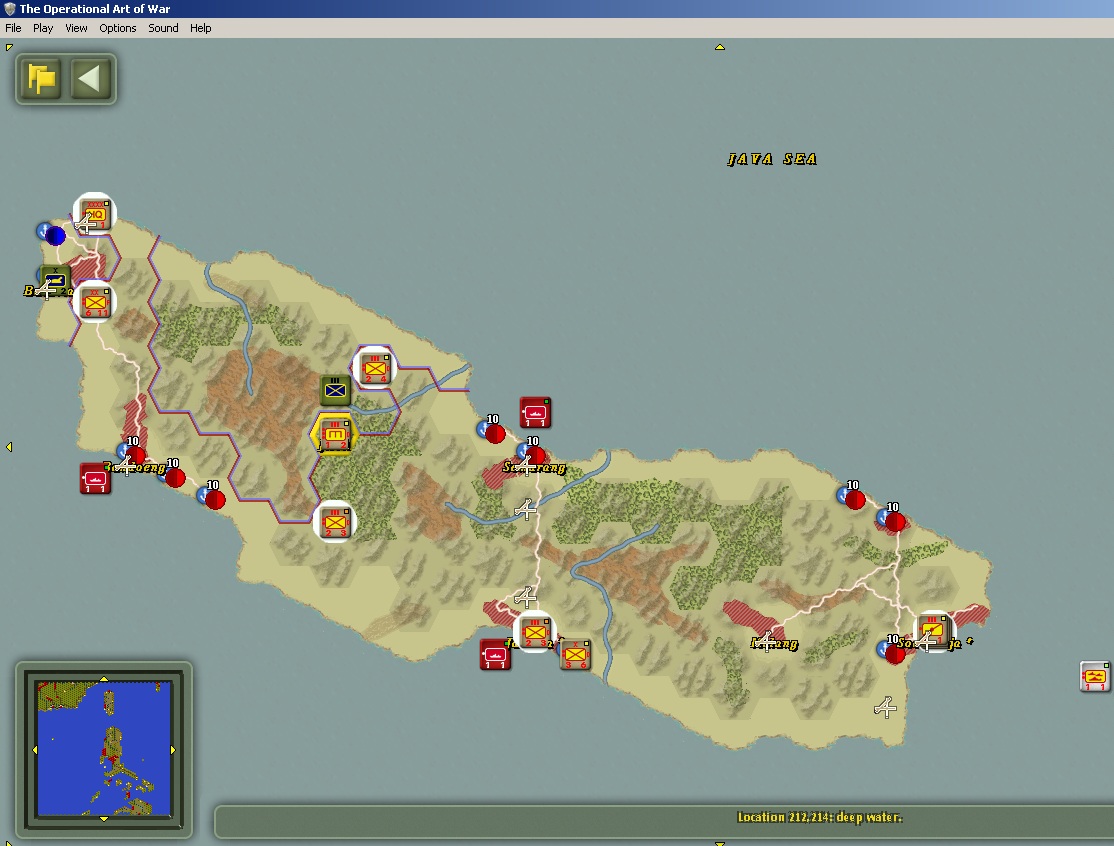The image size is (1114, 846).
Task: Open the View menu
Action: (x=76, y=28)
